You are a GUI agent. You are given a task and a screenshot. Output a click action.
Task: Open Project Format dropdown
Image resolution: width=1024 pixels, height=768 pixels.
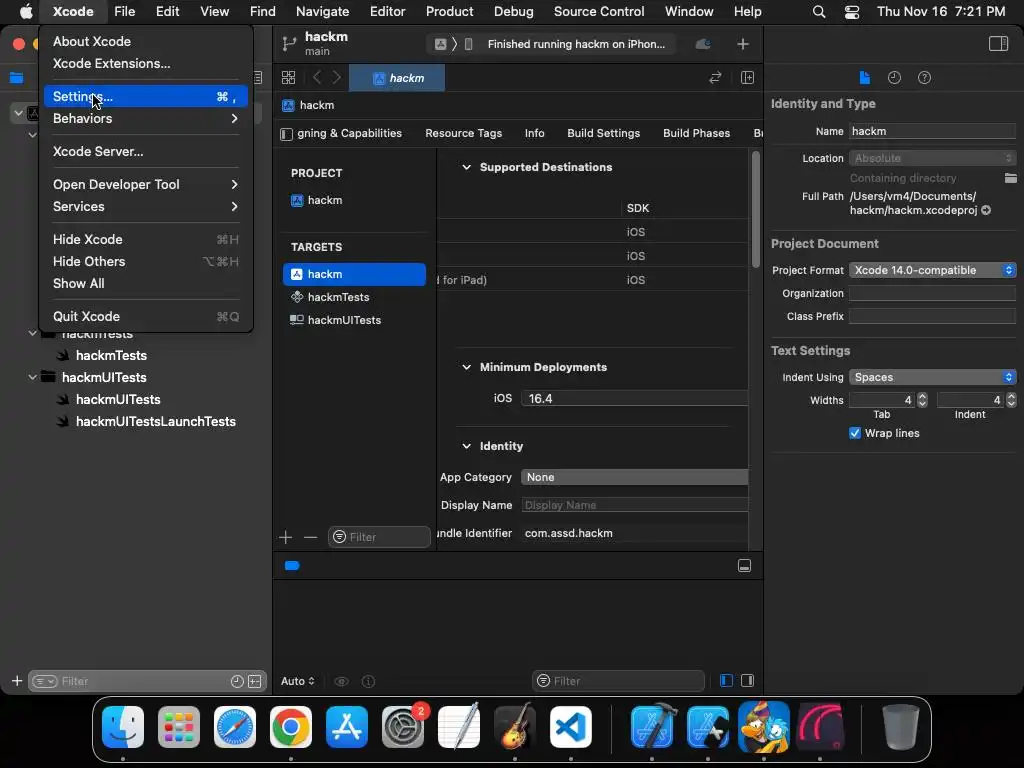[932, 270]
